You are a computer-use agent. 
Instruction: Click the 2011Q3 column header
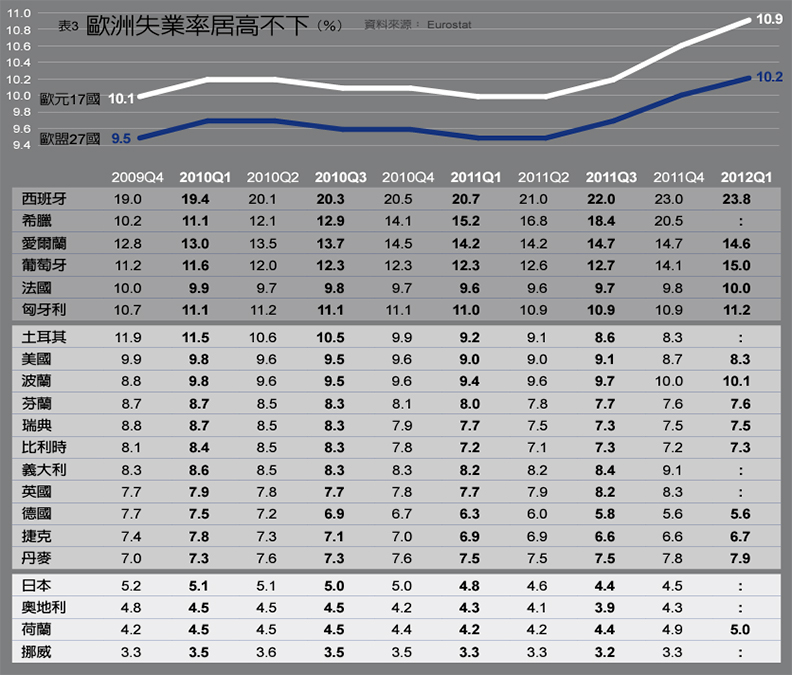(611, 177)
